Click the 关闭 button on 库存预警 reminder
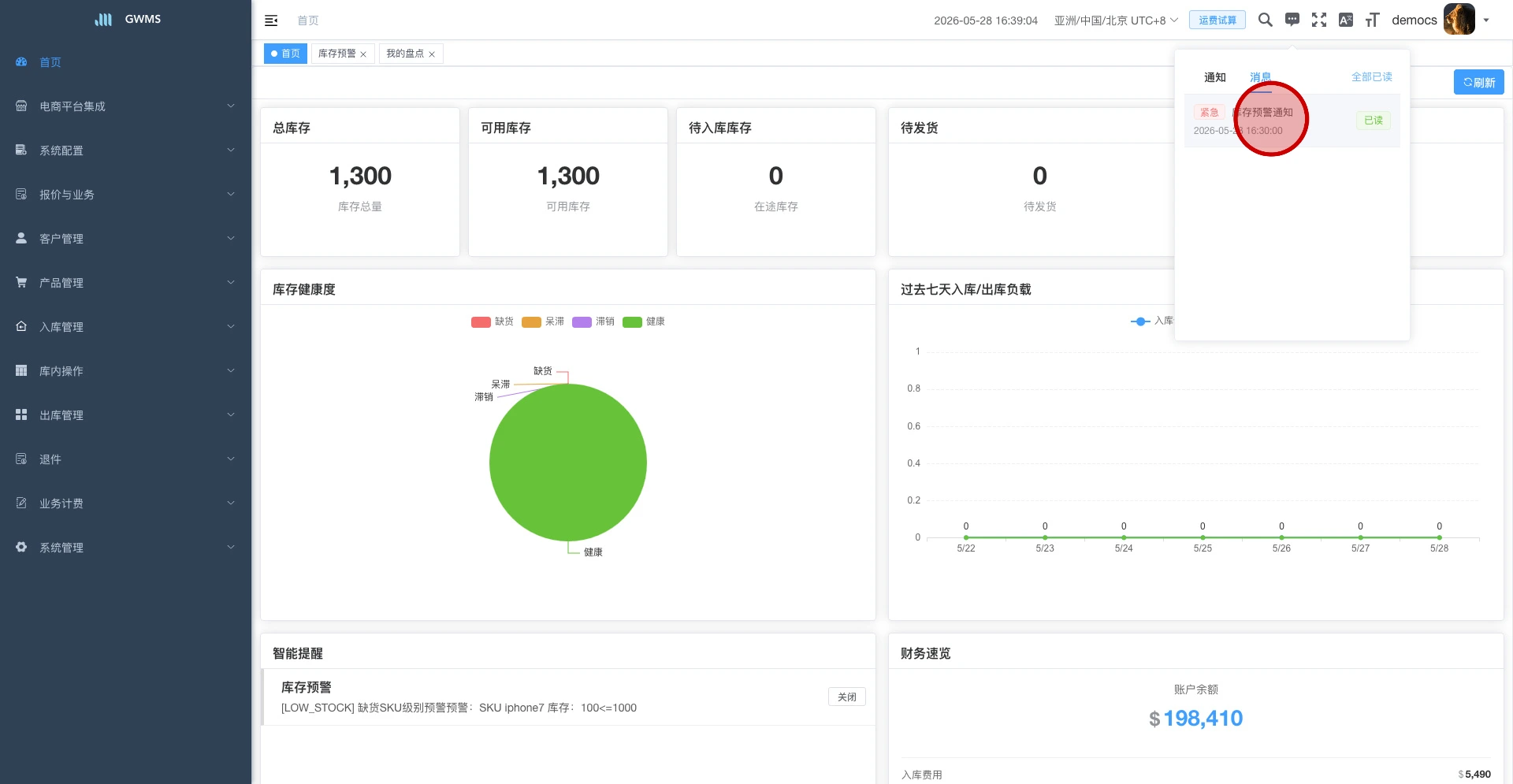Viewport: 1513px width, 784px height. tap(846, 697)
